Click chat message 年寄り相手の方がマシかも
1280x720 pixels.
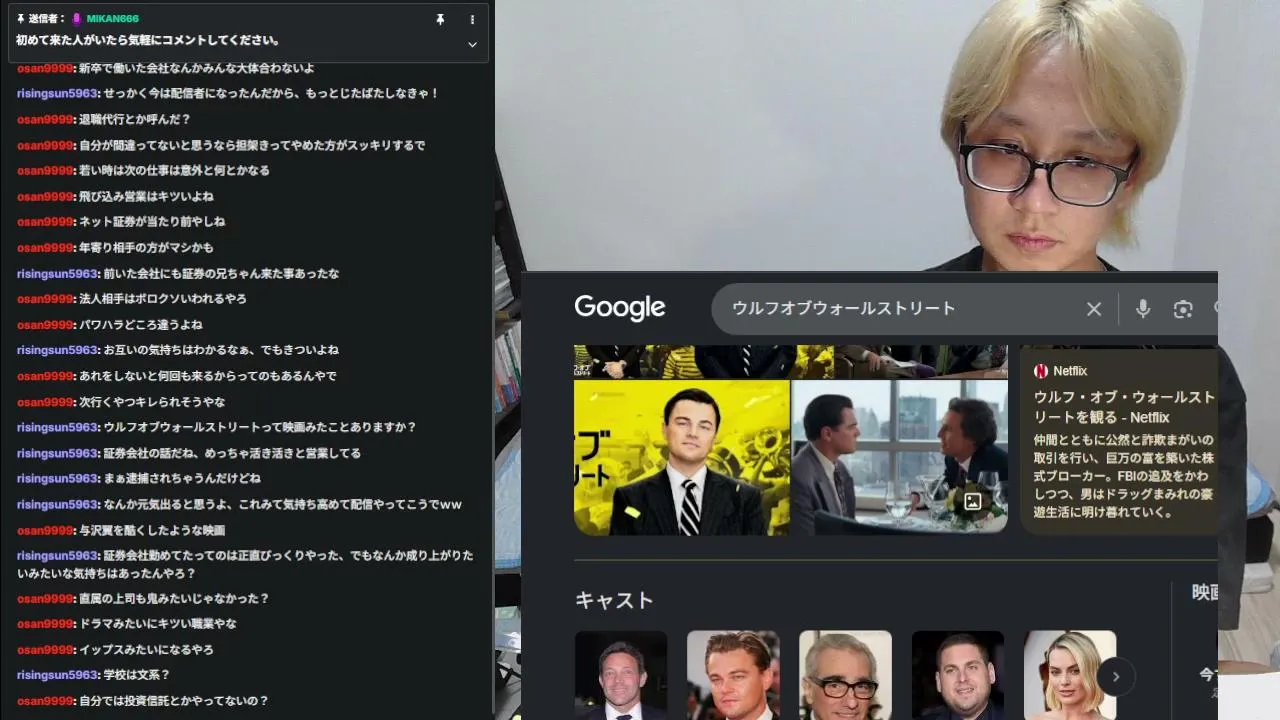tap(146, 248)
